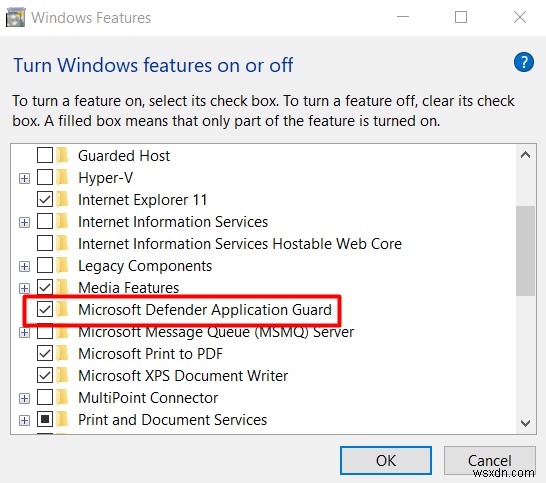This screenshot has height=483, width=546.
Task: Uncheck Microsoft XPS Document Writer checkbox
Action: click(45, 375)
